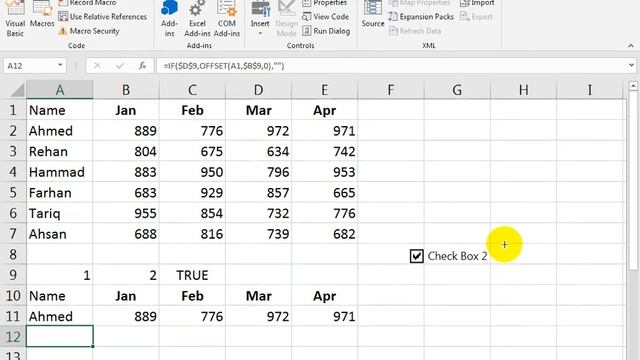Click the Insert Function fx icon
640x360 pixels.
point(142,66)
